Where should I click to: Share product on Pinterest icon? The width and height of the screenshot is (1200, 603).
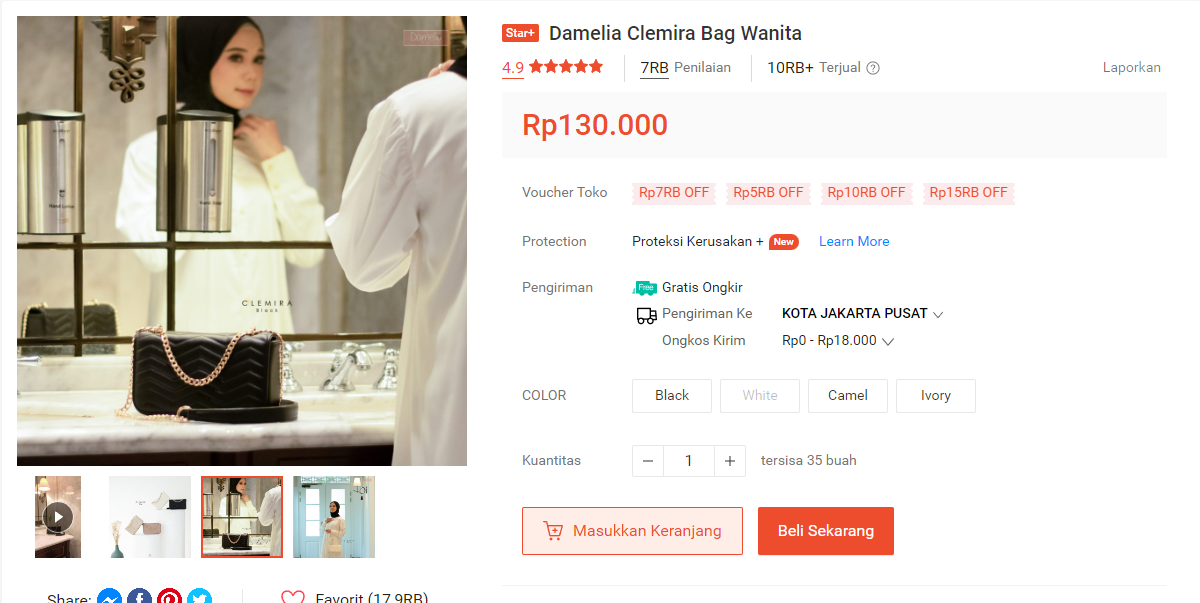pyautogui.click(x=169, y=597)
